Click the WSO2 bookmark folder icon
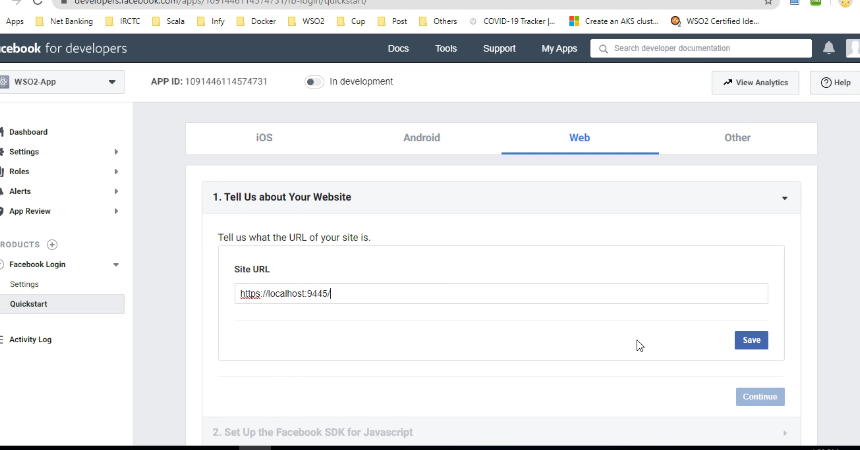Image resolution: width=860 pixels, height=450 pixels. 292,21
